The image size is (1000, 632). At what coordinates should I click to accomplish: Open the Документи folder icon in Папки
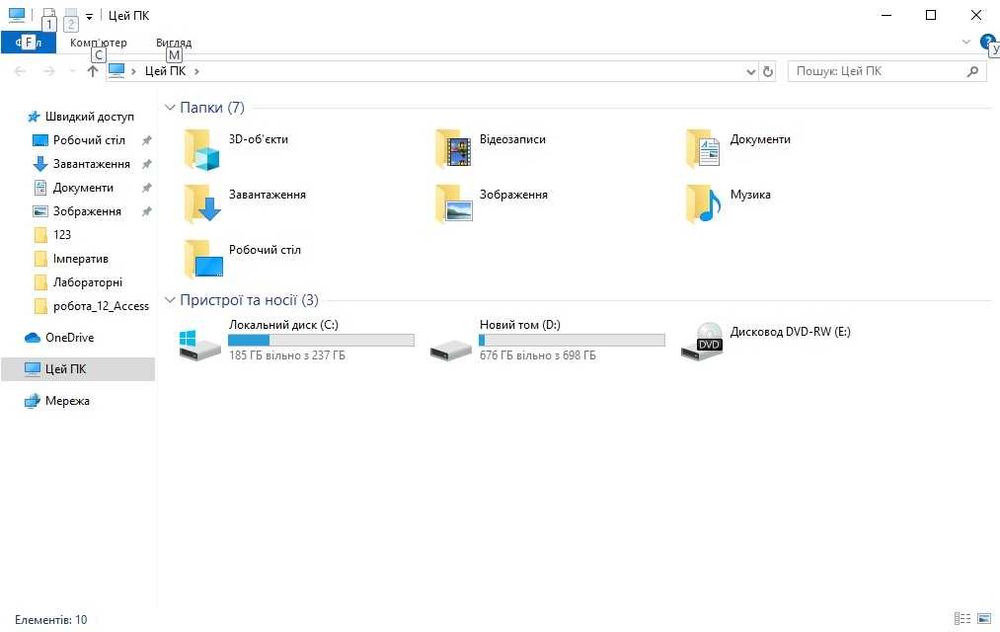pyautogui.click(x=703, y=149)
